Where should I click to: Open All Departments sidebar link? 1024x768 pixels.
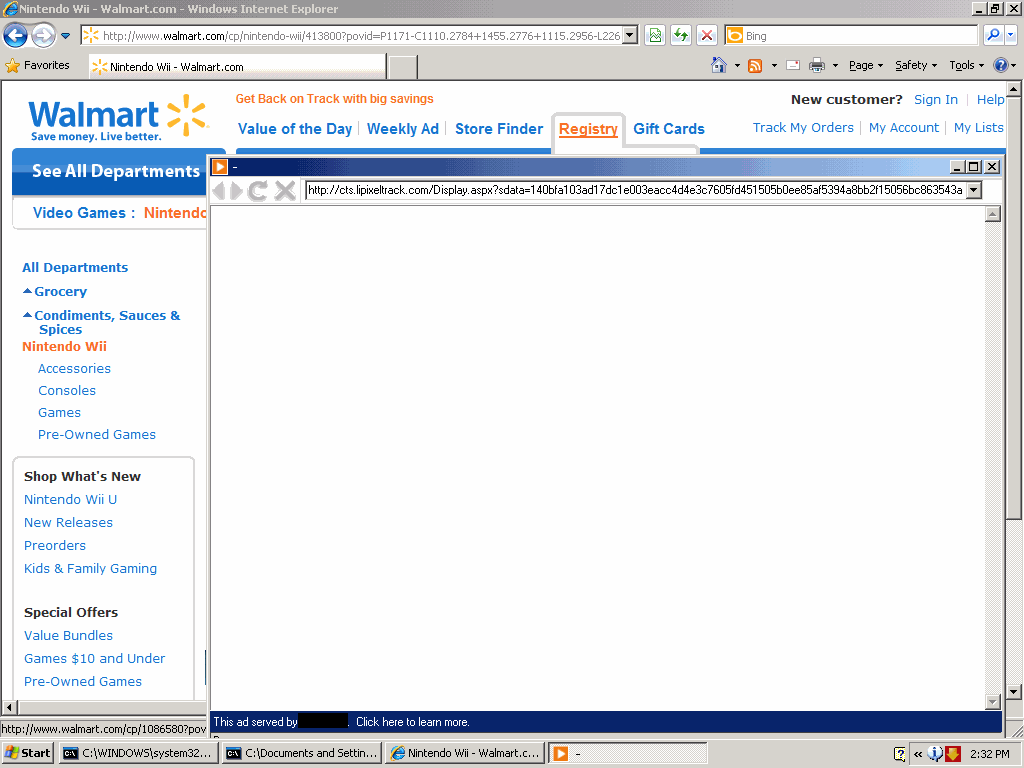[x=75, y=267]
